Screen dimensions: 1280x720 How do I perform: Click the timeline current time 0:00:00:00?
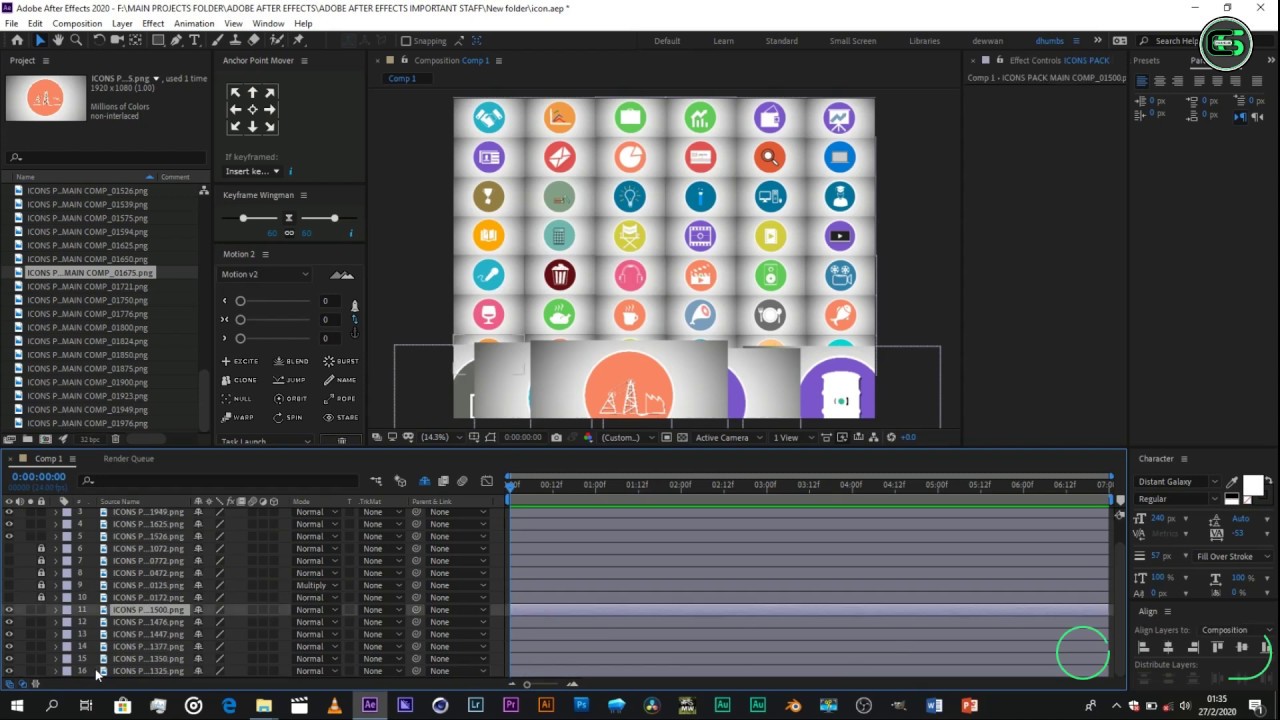coord(38,477)
